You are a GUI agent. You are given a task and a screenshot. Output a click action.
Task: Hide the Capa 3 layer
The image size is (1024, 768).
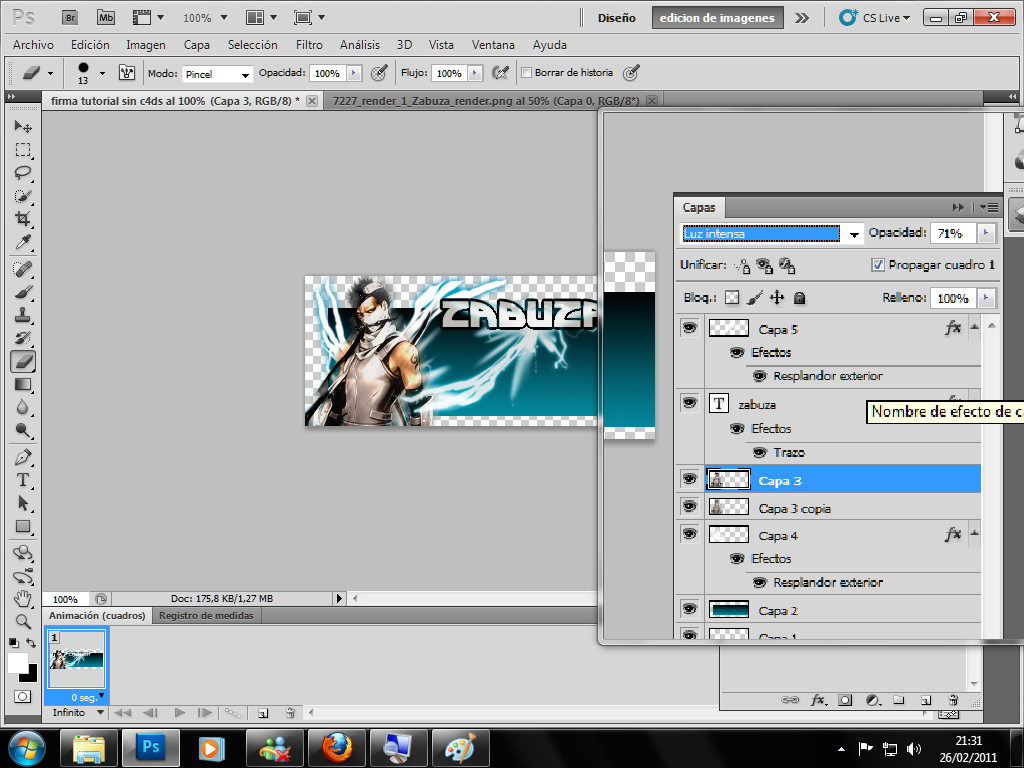click(x=690, y=479)
